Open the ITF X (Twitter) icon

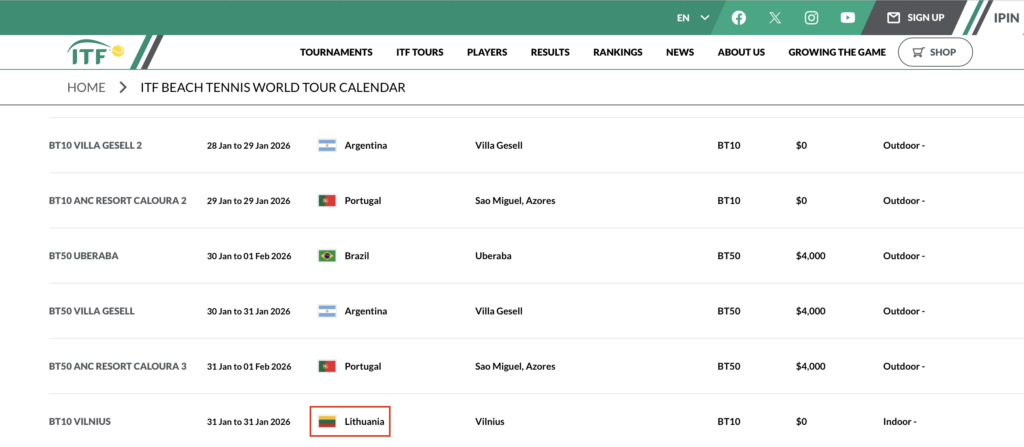(775, 17)
